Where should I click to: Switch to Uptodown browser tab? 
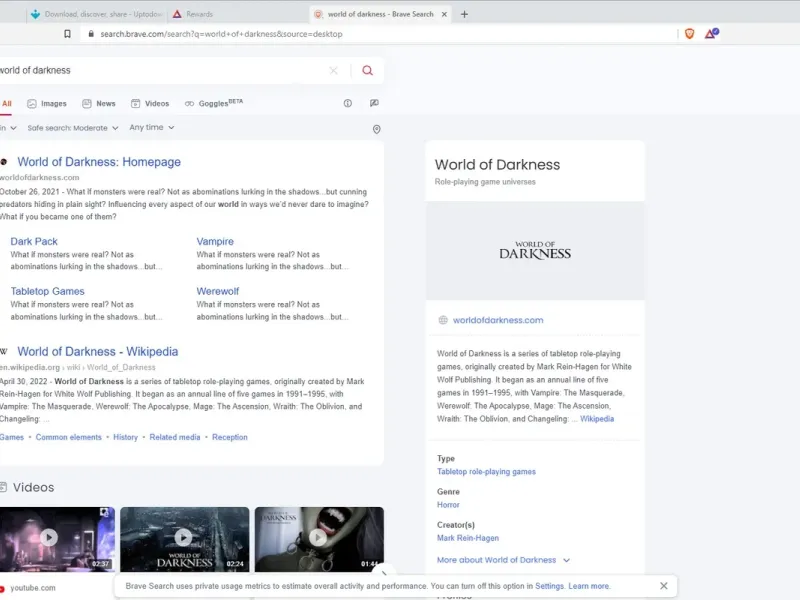(x=97, y=14)
